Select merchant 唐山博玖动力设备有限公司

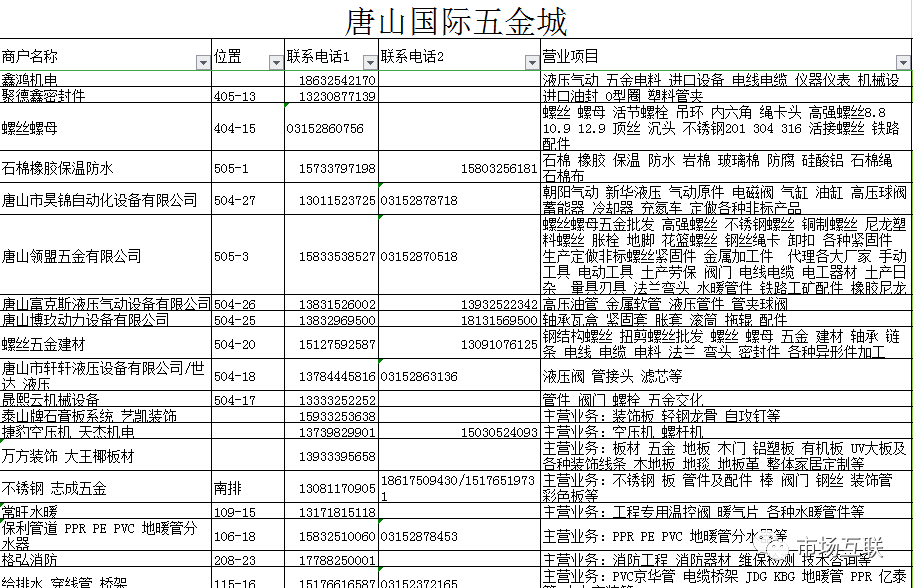coord(105,320)
